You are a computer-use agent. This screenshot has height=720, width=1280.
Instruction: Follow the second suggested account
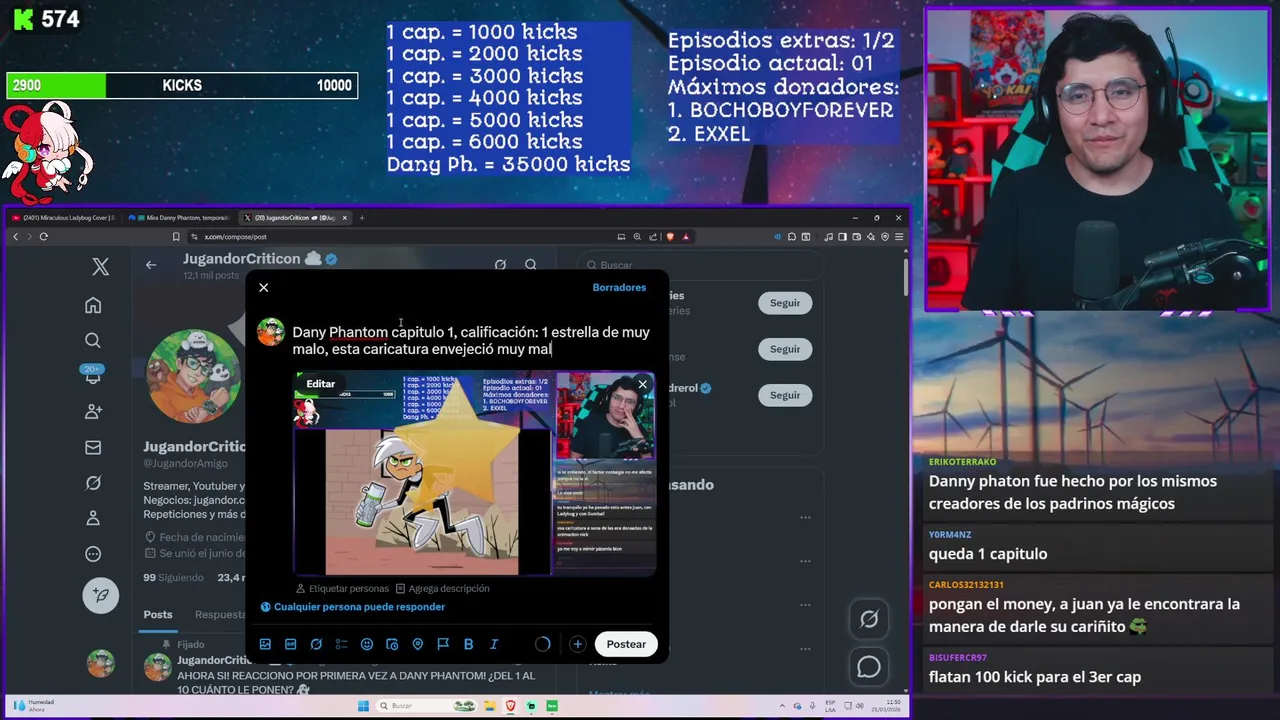click(x=785, y=349)
